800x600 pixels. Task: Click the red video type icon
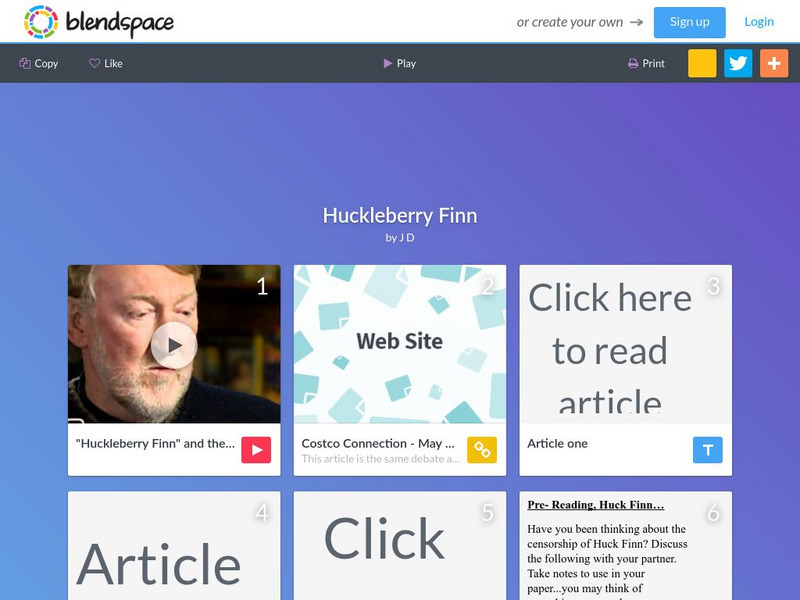pyautogui.click(x=256, y=450)
